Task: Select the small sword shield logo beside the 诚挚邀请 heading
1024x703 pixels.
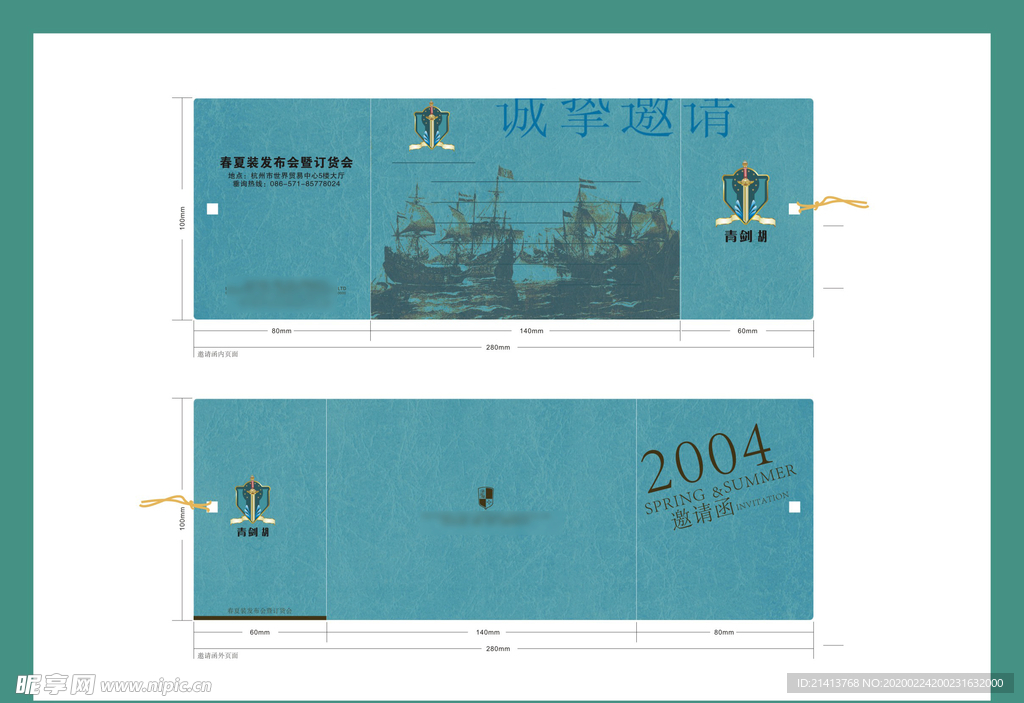Action: coord(431,126)
